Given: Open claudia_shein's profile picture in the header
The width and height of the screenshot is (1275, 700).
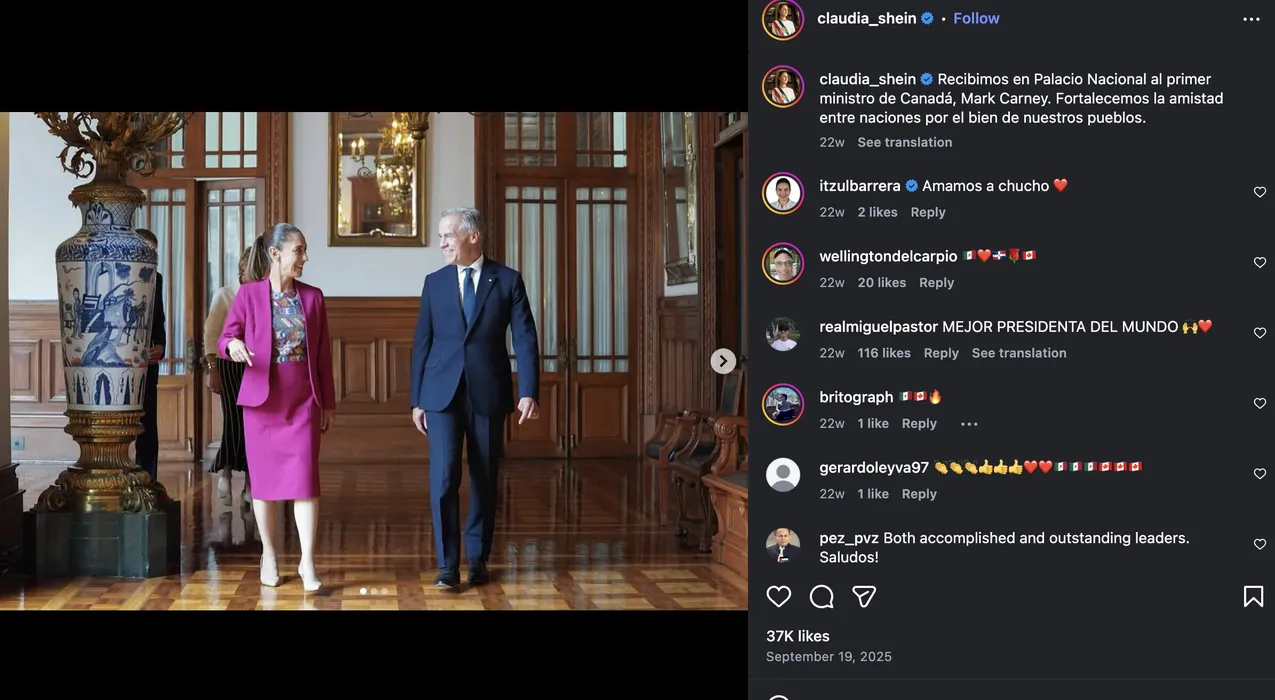Looking at the screenshot, I should [783, 19].
